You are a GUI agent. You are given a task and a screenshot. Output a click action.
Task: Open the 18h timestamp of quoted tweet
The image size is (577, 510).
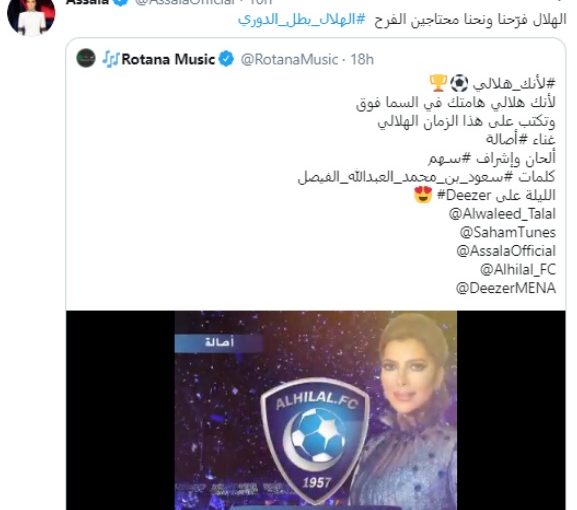pyautogui.click(x=362, y=59)
